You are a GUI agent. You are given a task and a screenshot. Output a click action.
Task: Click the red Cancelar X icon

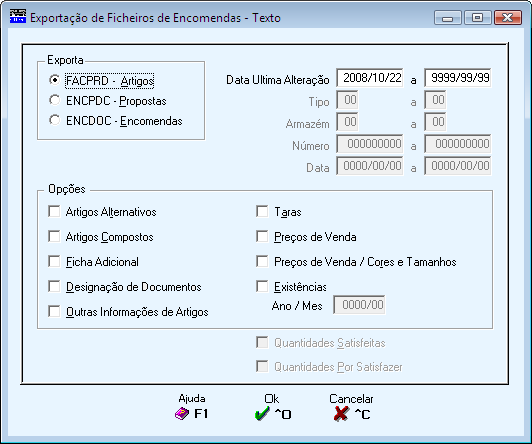click(341, 414)
